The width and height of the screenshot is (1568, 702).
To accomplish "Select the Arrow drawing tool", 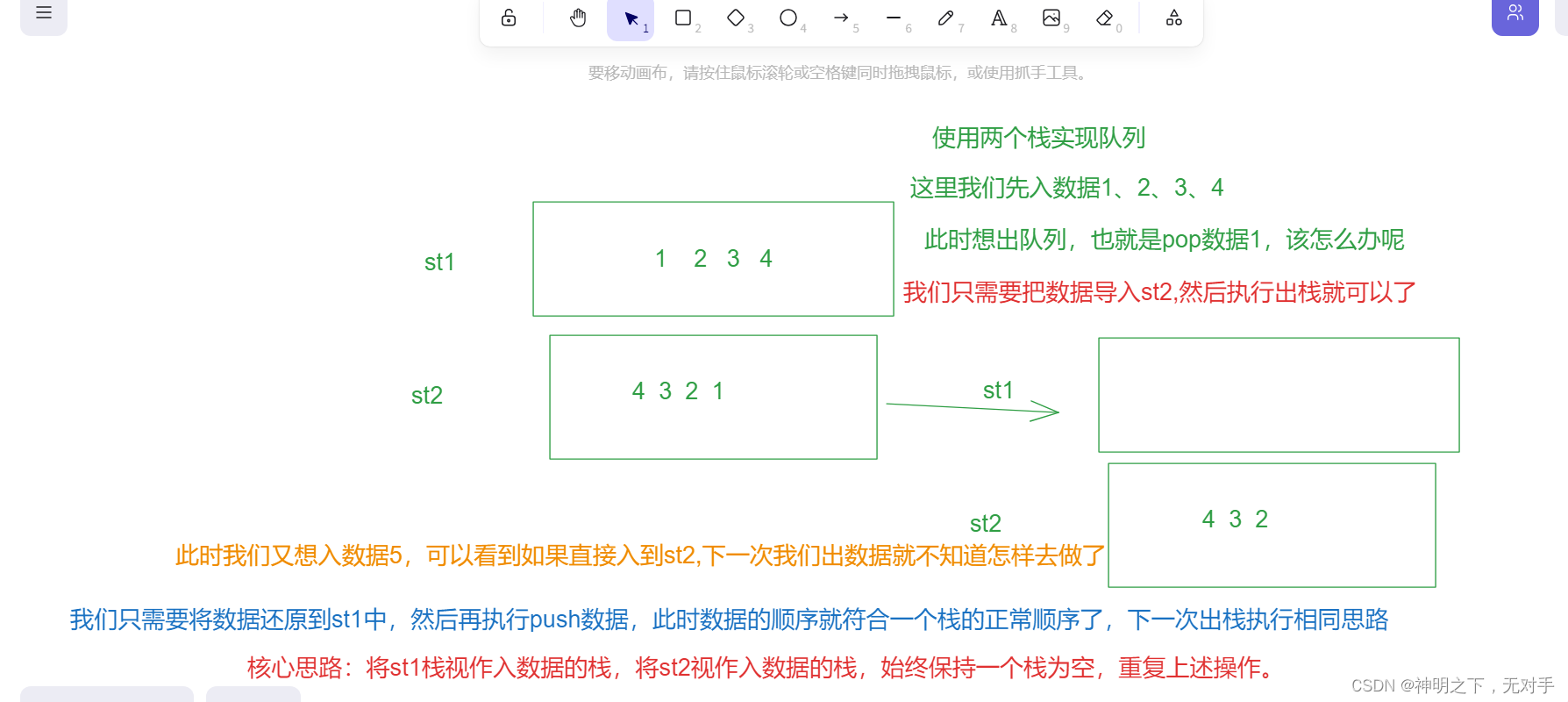I will (841, 18).
